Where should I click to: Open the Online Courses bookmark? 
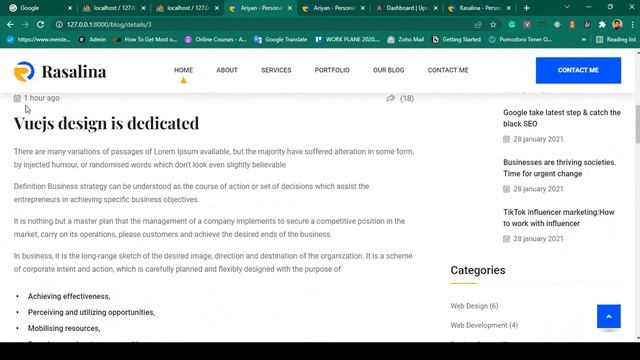216,40
